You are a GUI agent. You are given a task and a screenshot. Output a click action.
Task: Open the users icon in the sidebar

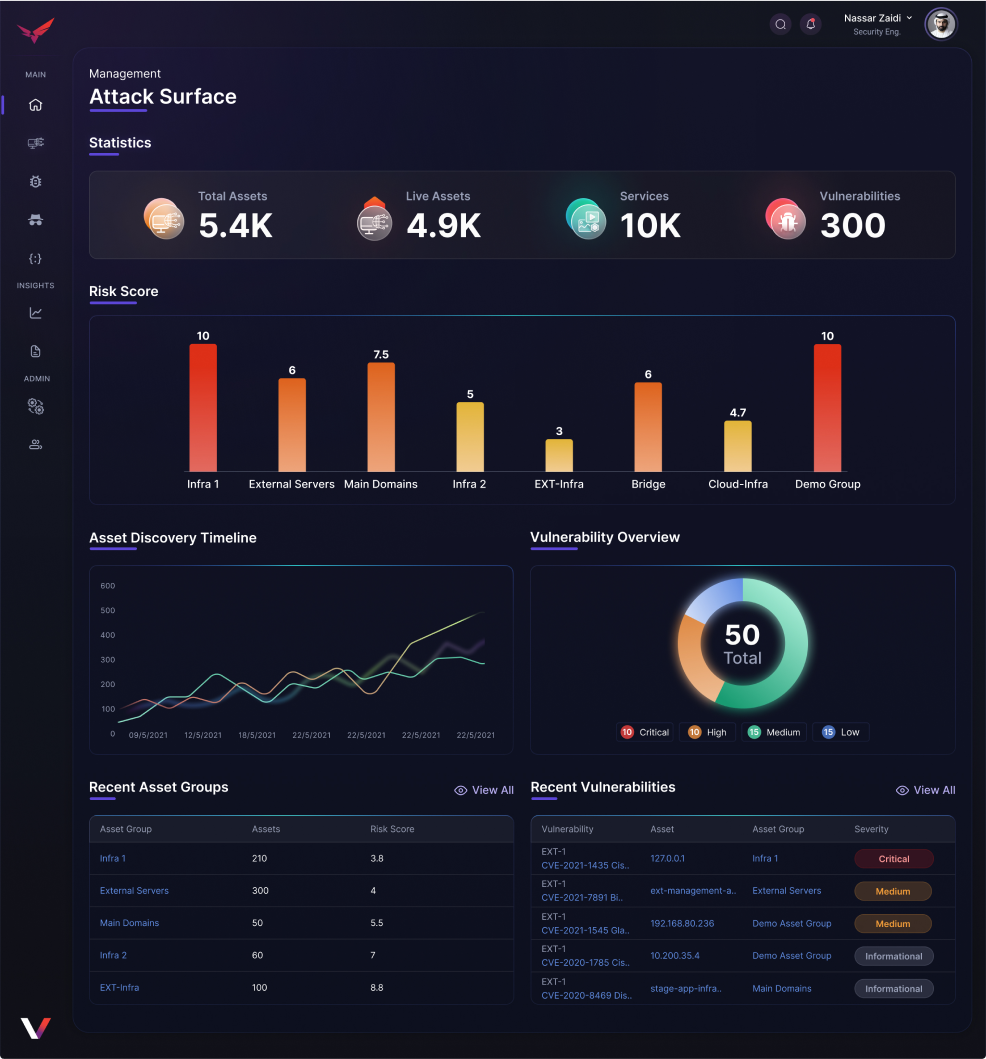[x=36, y=444]
